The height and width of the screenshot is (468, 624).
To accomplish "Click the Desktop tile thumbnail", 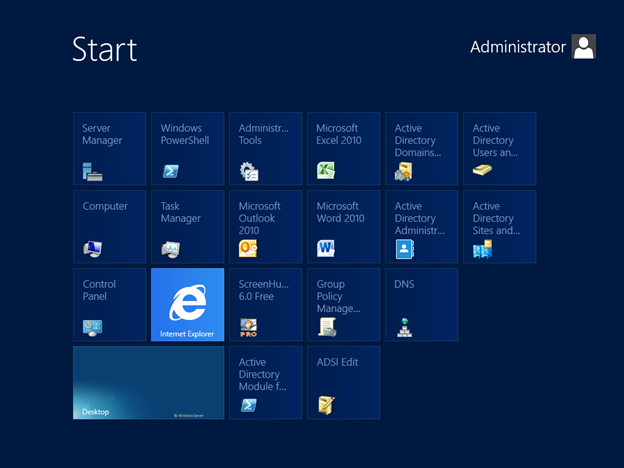I will tap(148, 383).
